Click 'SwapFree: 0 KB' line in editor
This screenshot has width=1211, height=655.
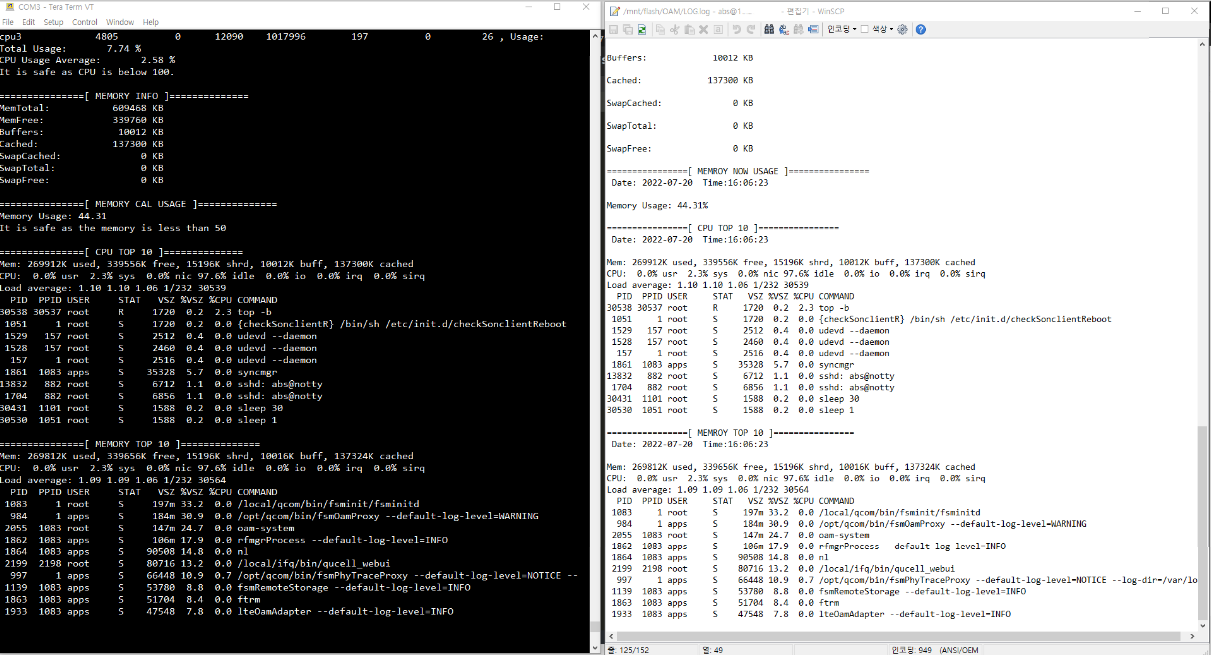click(x=680, y=148)
